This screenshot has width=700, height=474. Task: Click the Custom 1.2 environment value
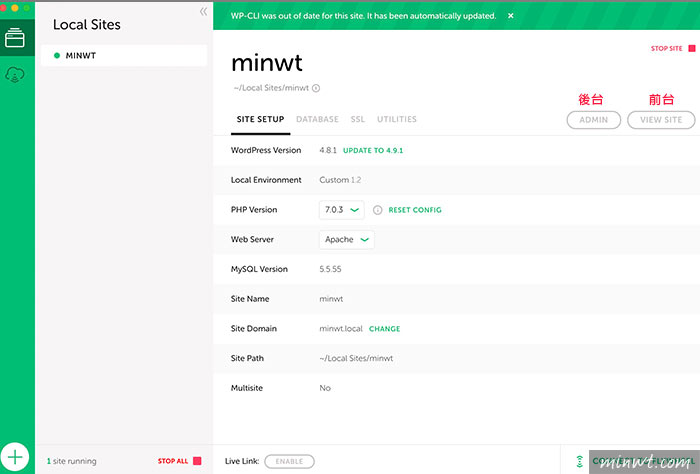[x=340, y=180]
